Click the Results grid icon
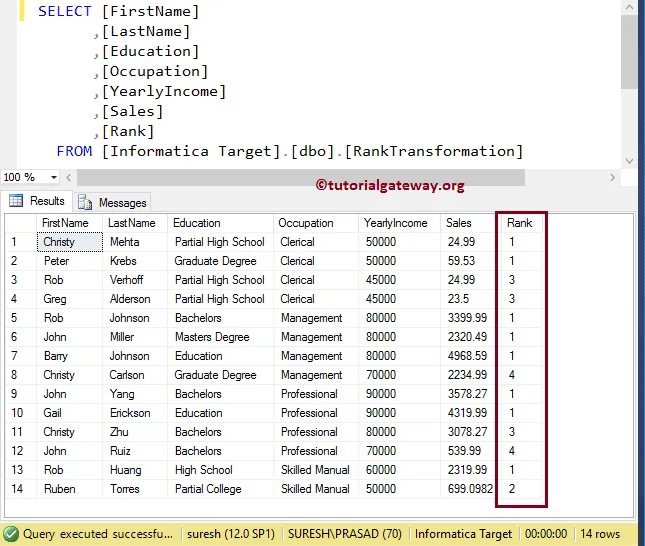645x546 pixels. tap(16, 200)
